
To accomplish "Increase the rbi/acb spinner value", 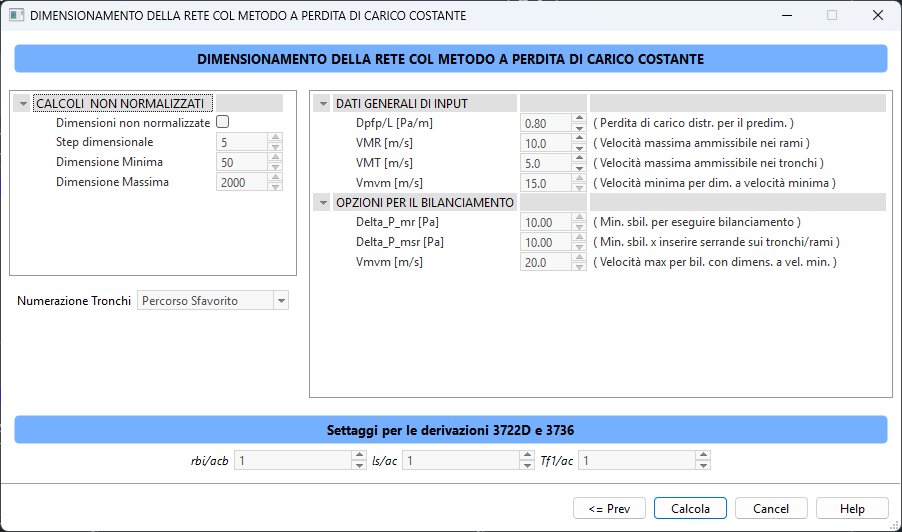I will (x=360, y=455).
